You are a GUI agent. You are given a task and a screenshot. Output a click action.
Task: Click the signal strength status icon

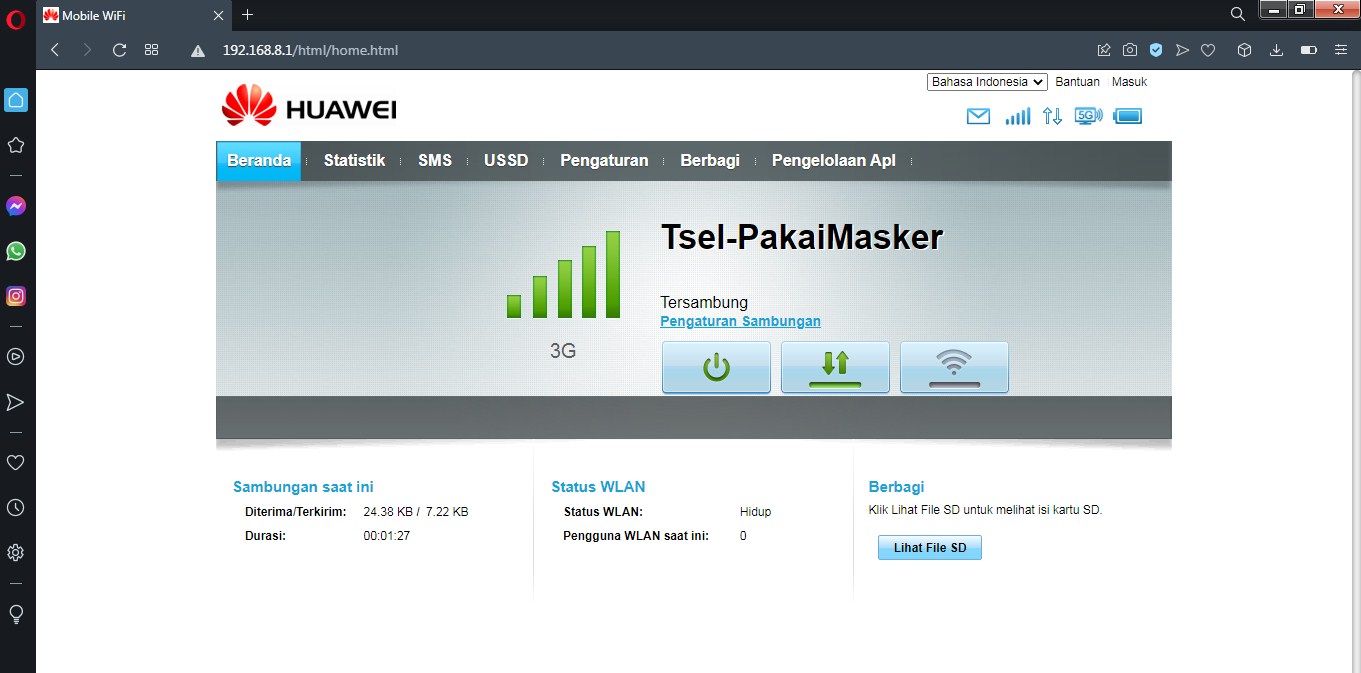1018,116
